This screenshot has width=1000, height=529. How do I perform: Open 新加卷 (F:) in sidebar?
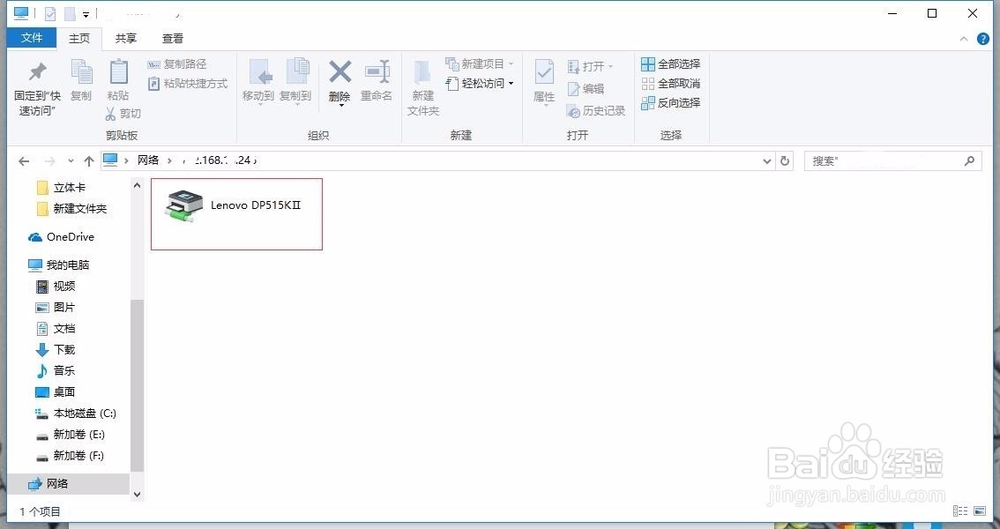coord(70,456)
